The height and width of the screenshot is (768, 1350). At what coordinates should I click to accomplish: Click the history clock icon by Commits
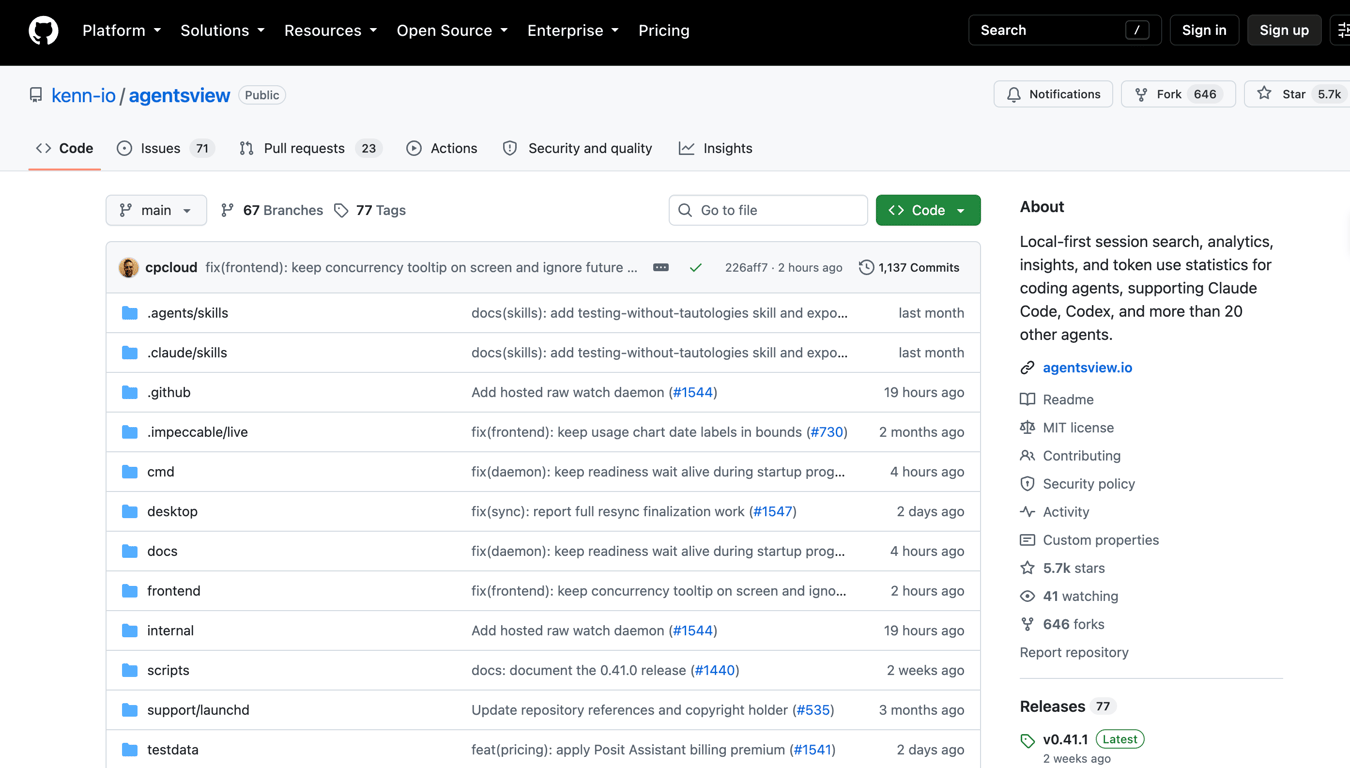pos(866,267)
